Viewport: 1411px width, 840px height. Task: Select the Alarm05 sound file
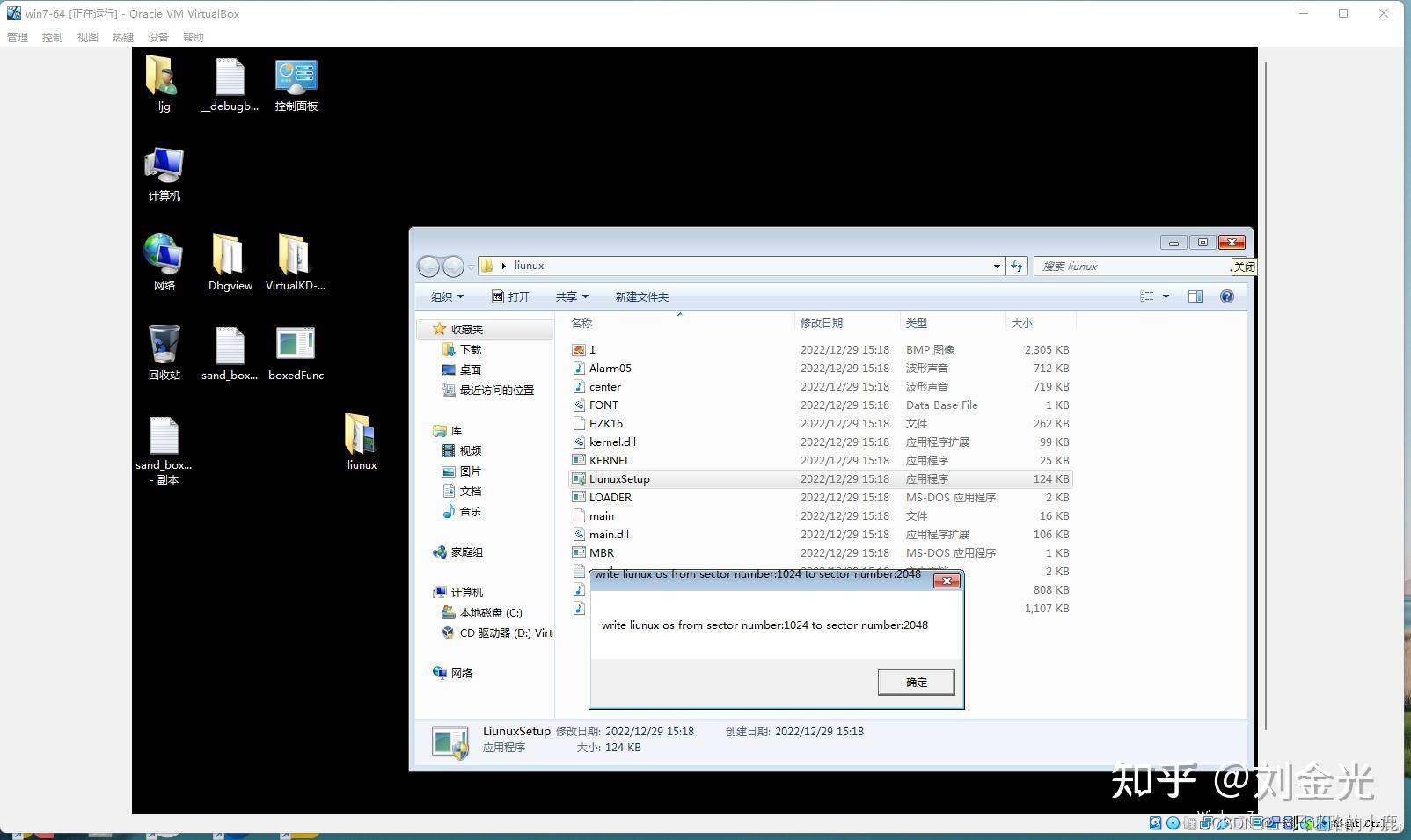pos(820,368)
